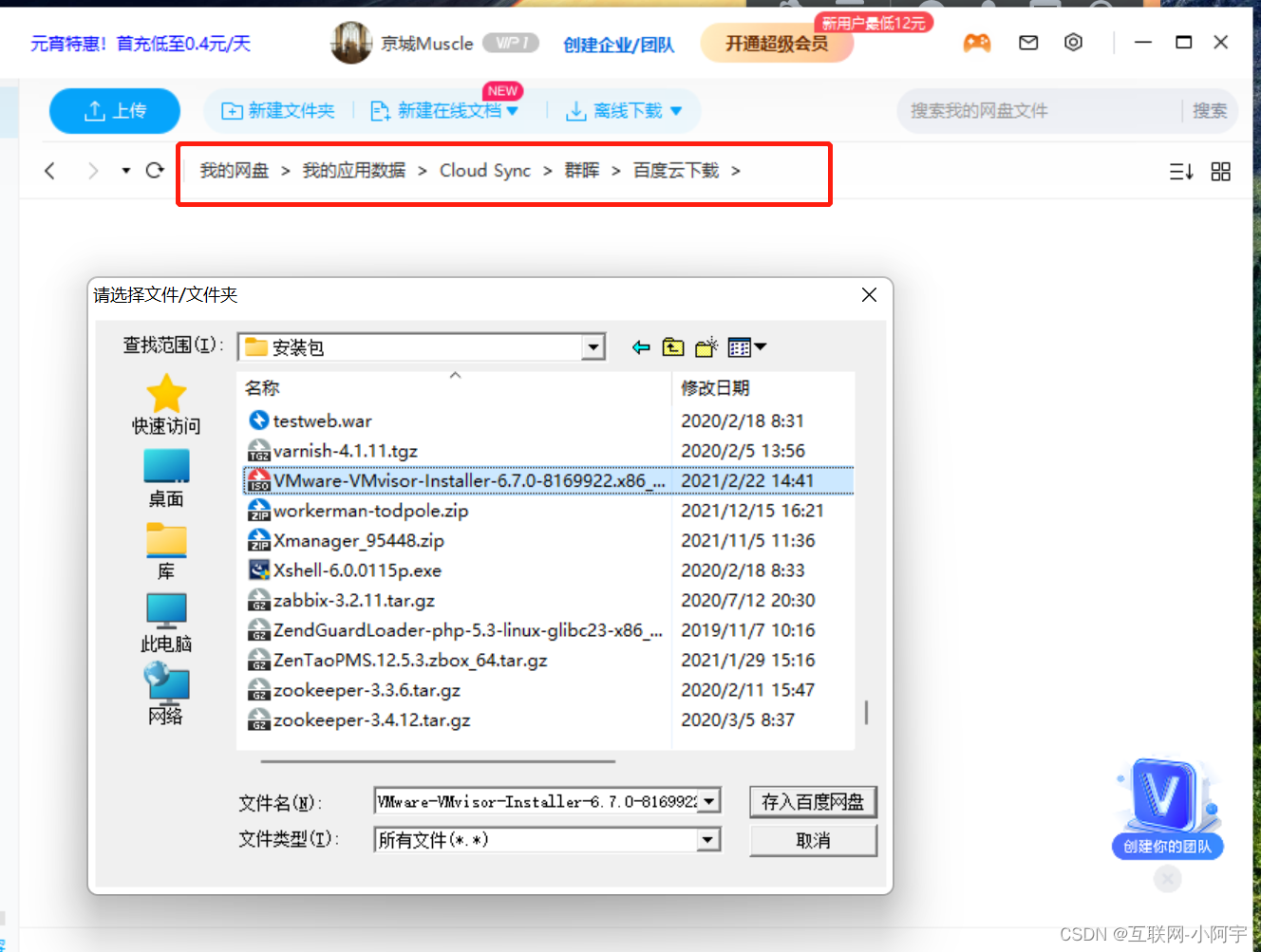Open 百度云下载 in the breadcrumb path
This screenshot has height=952, width=1261.
tap(676, 171)
